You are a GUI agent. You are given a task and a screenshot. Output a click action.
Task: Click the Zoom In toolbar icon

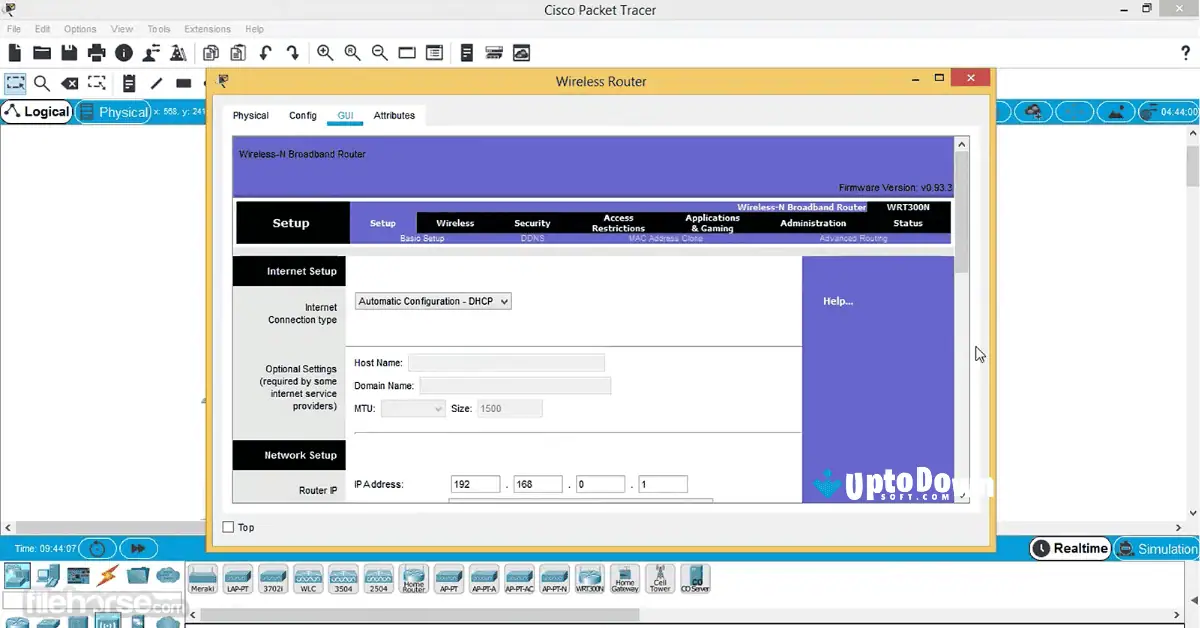[x=325, y=52]
